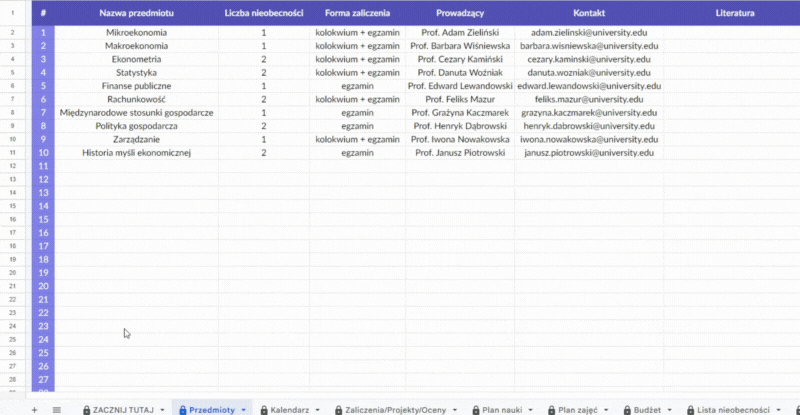The width and height of the screenshot is (800, 415).
Task: Click the Literatura column header
Action: coord(735,13)
